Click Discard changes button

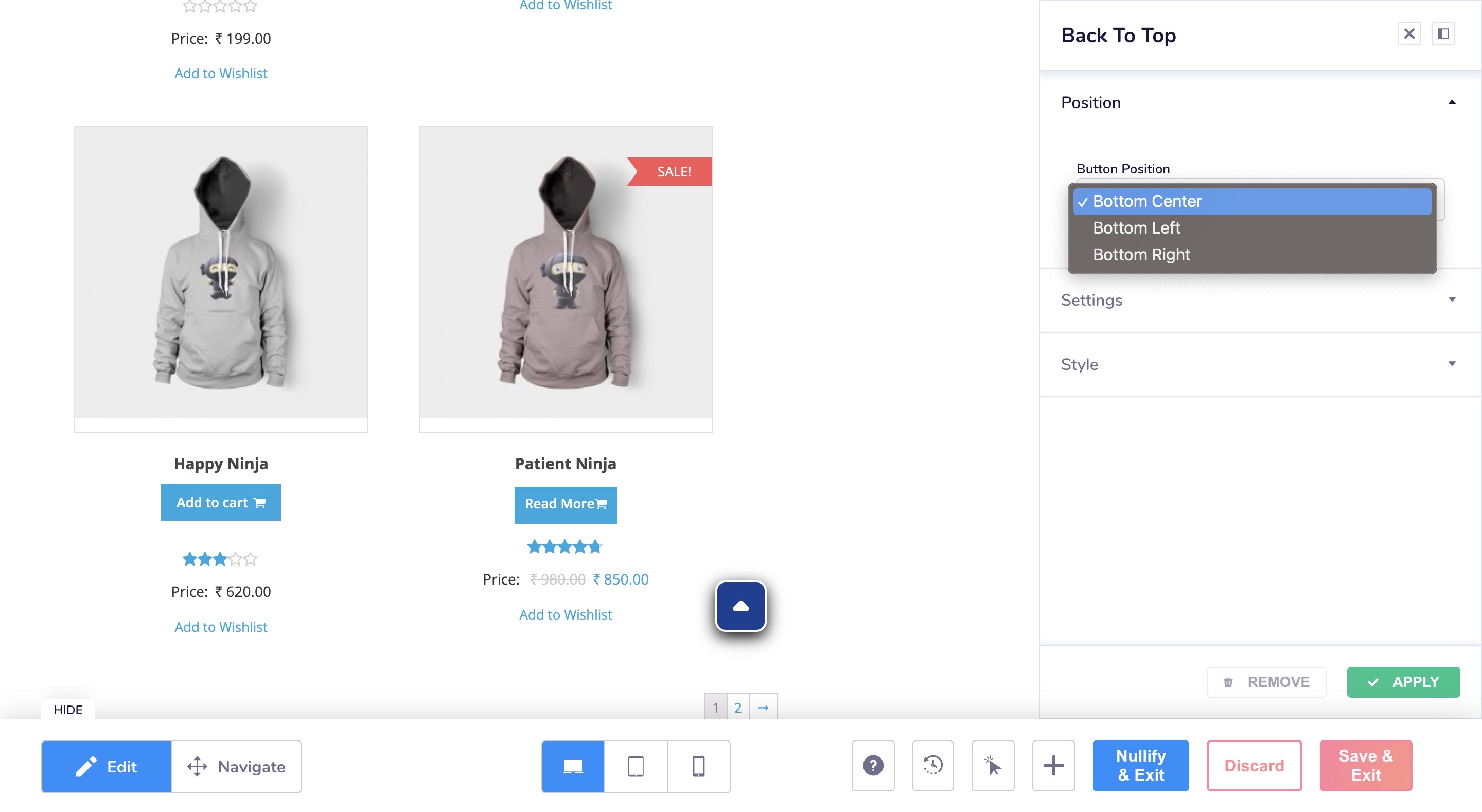point(1254,766)
